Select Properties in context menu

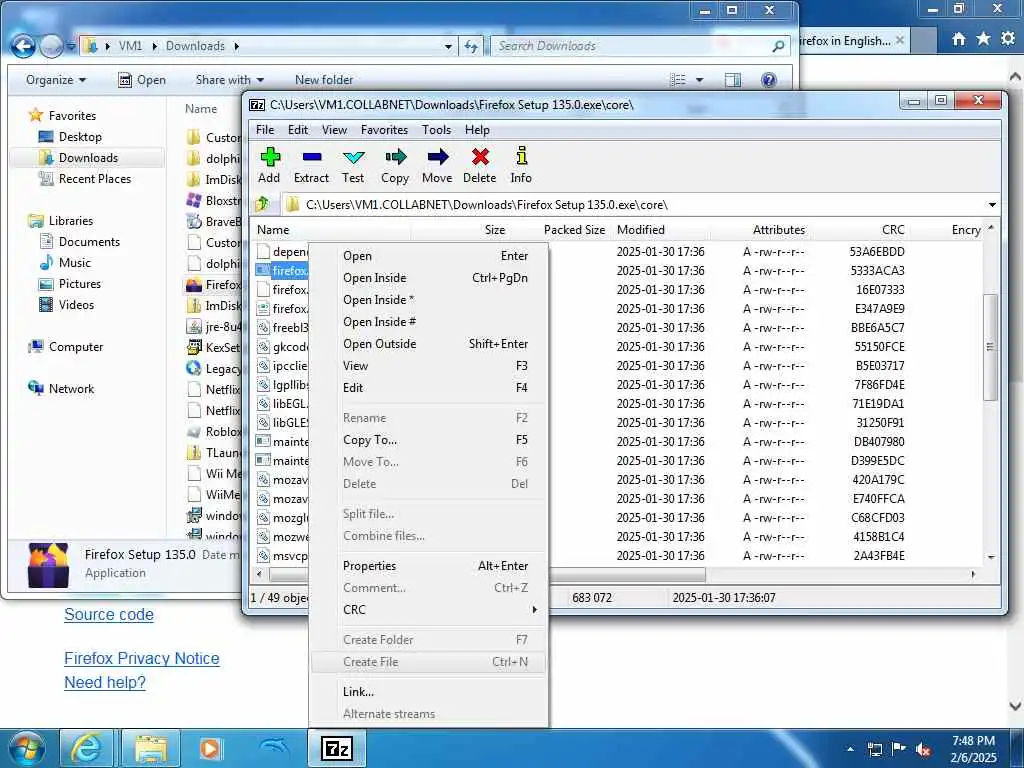[x=369, y=566]
